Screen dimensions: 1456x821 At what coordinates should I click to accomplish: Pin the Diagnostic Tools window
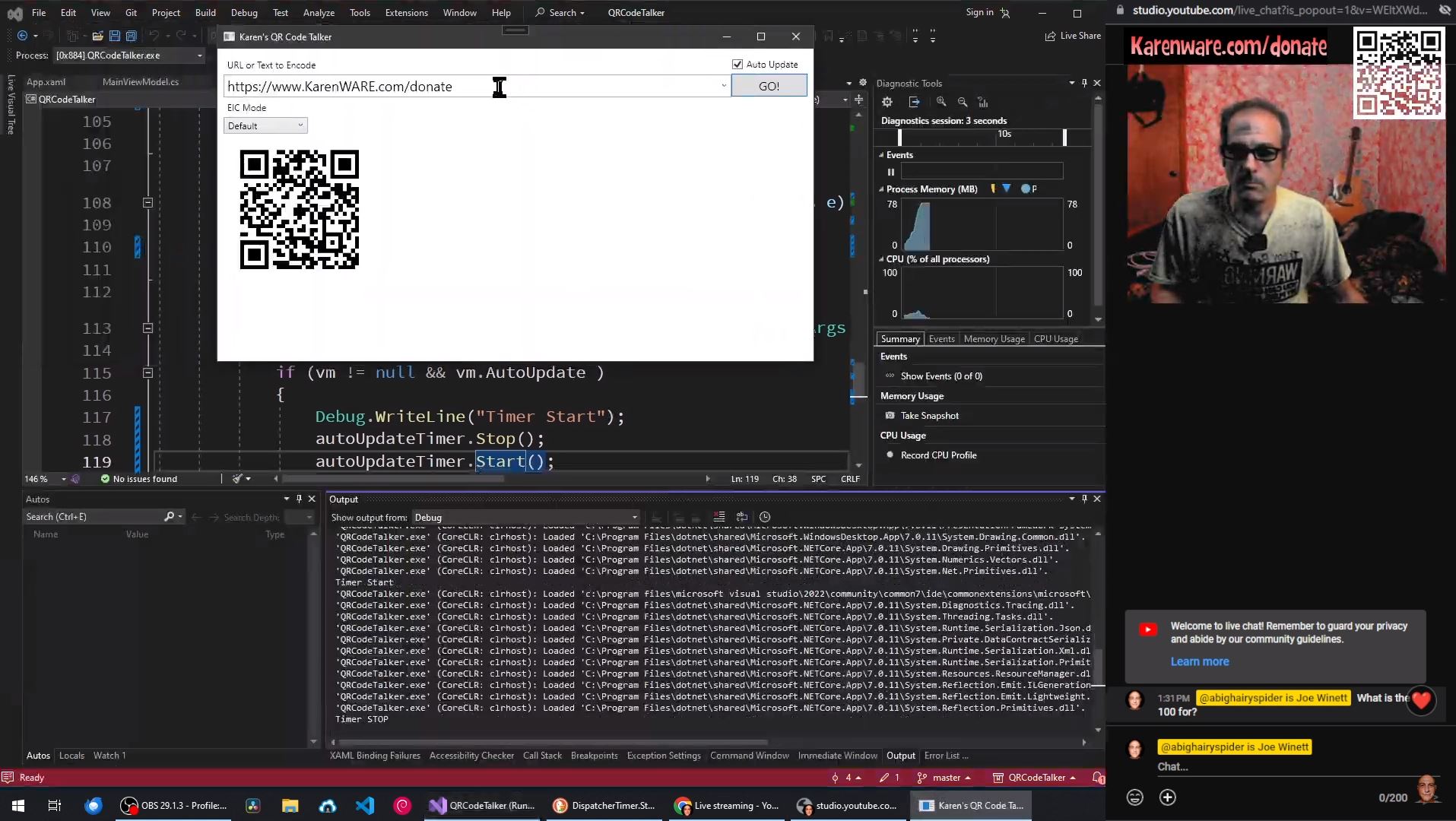click(1084, 83)
